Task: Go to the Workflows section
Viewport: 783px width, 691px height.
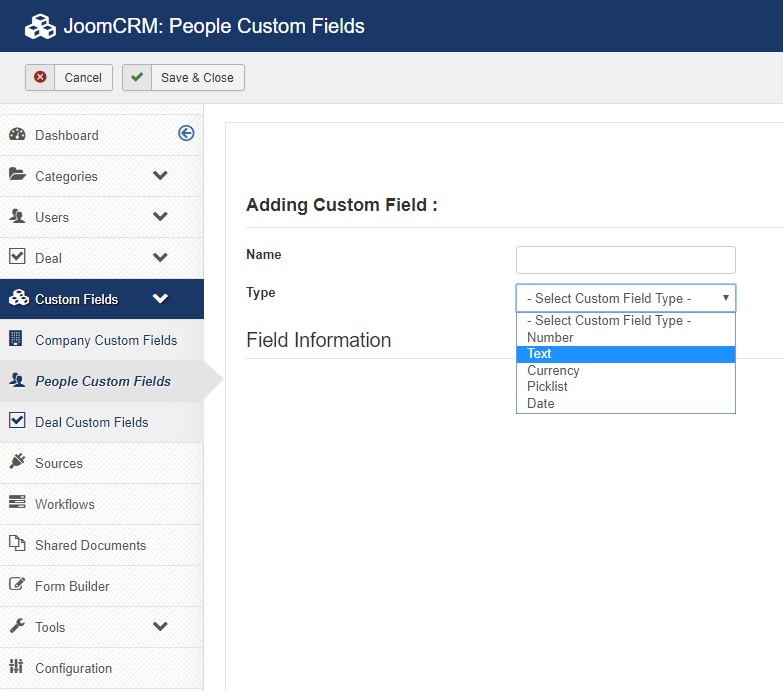Action: 102,504
